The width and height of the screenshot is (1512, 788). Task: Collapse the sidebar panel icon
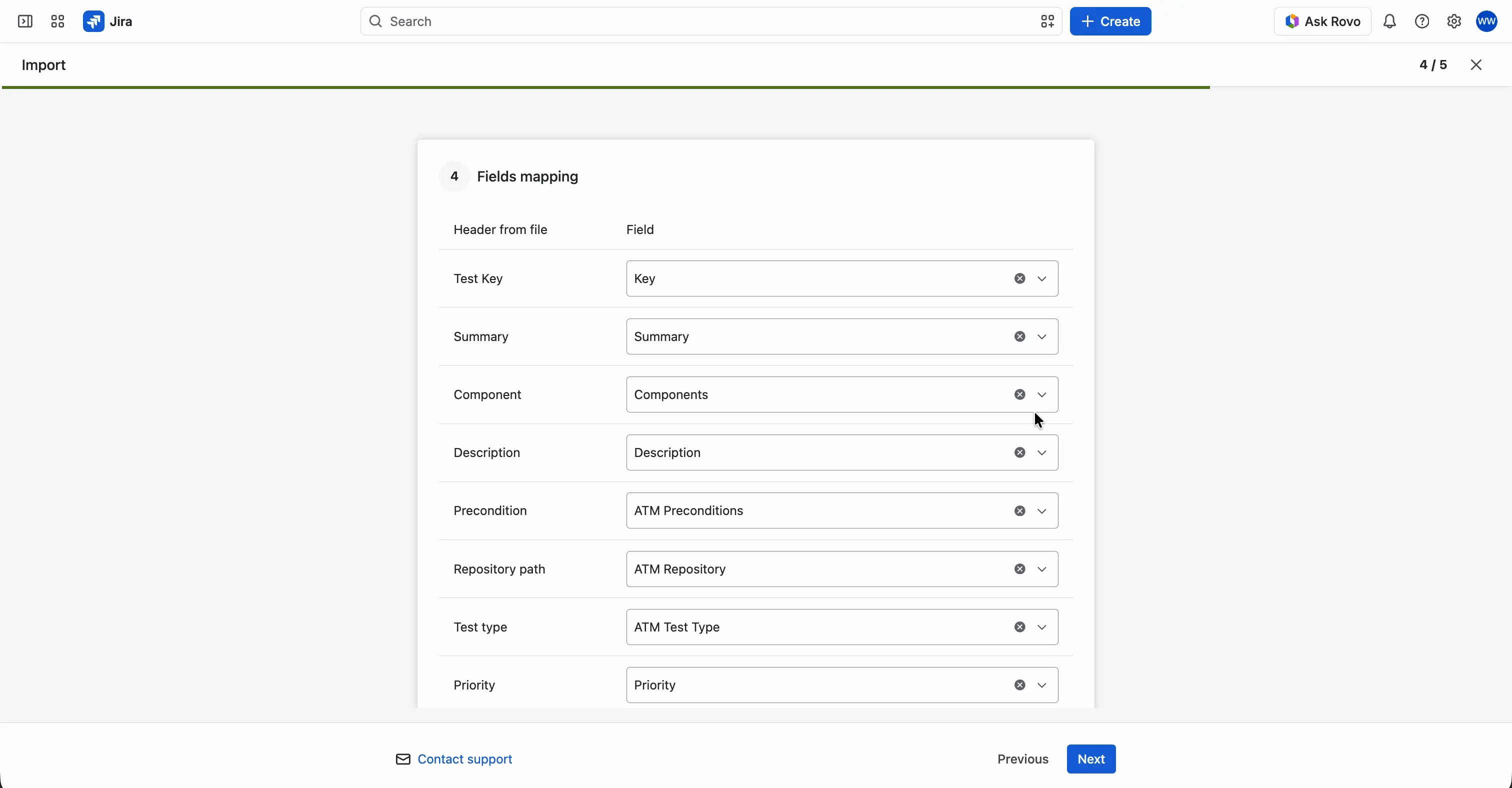pos(24,21)
